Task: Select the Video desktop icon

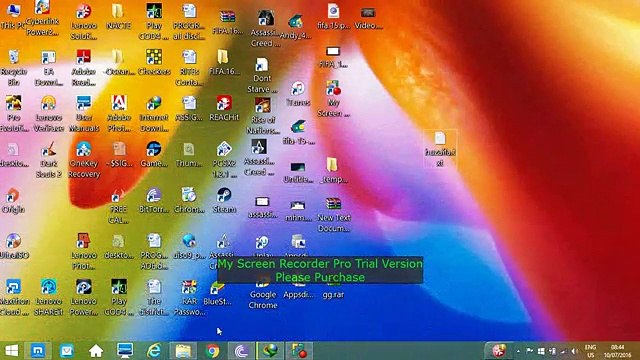Action: click(x=368, y=17)
